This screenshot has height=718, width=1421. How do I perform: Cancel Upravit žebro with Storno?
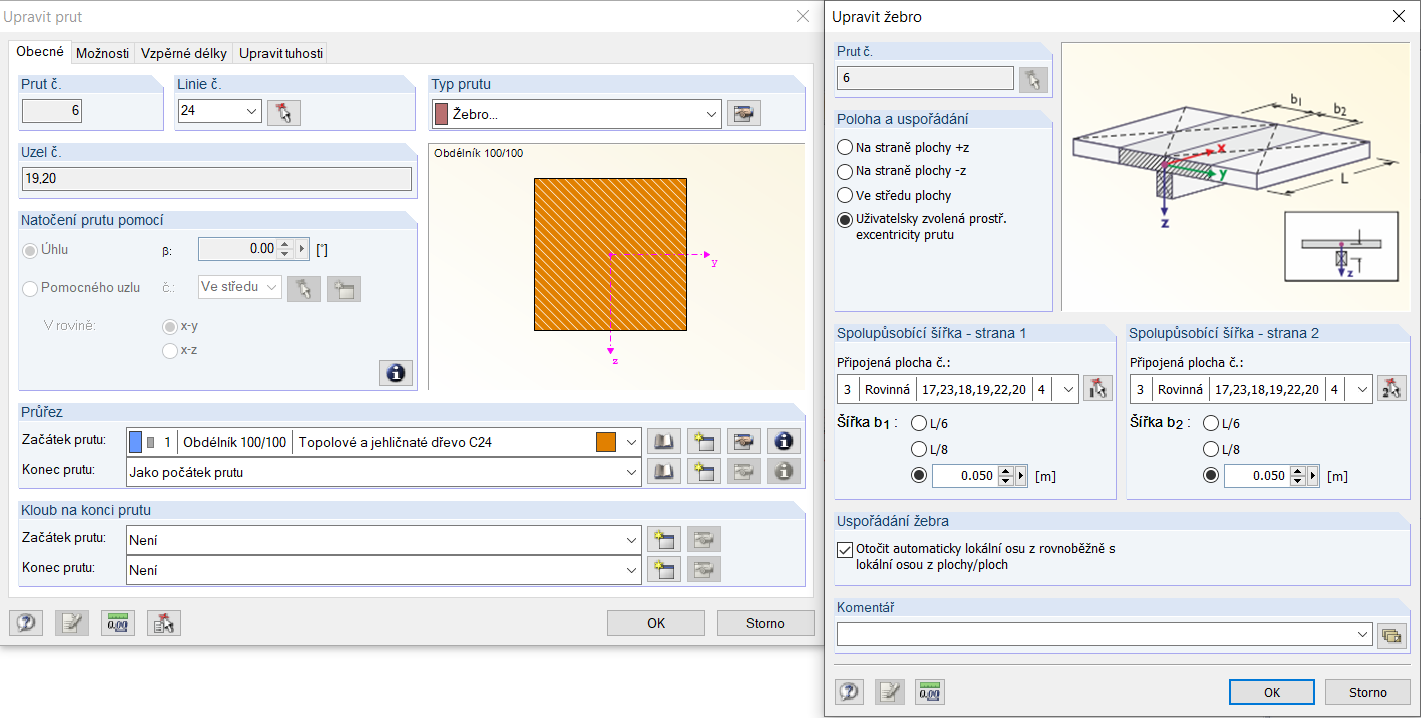(1368, 692)
